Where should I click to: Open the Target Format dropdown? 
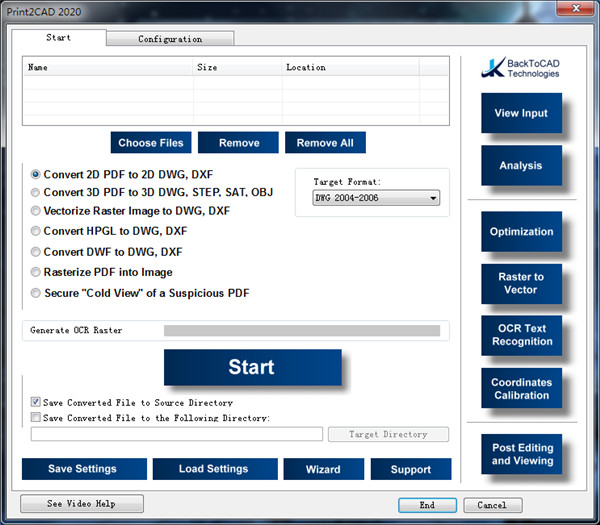click(376, 198)
